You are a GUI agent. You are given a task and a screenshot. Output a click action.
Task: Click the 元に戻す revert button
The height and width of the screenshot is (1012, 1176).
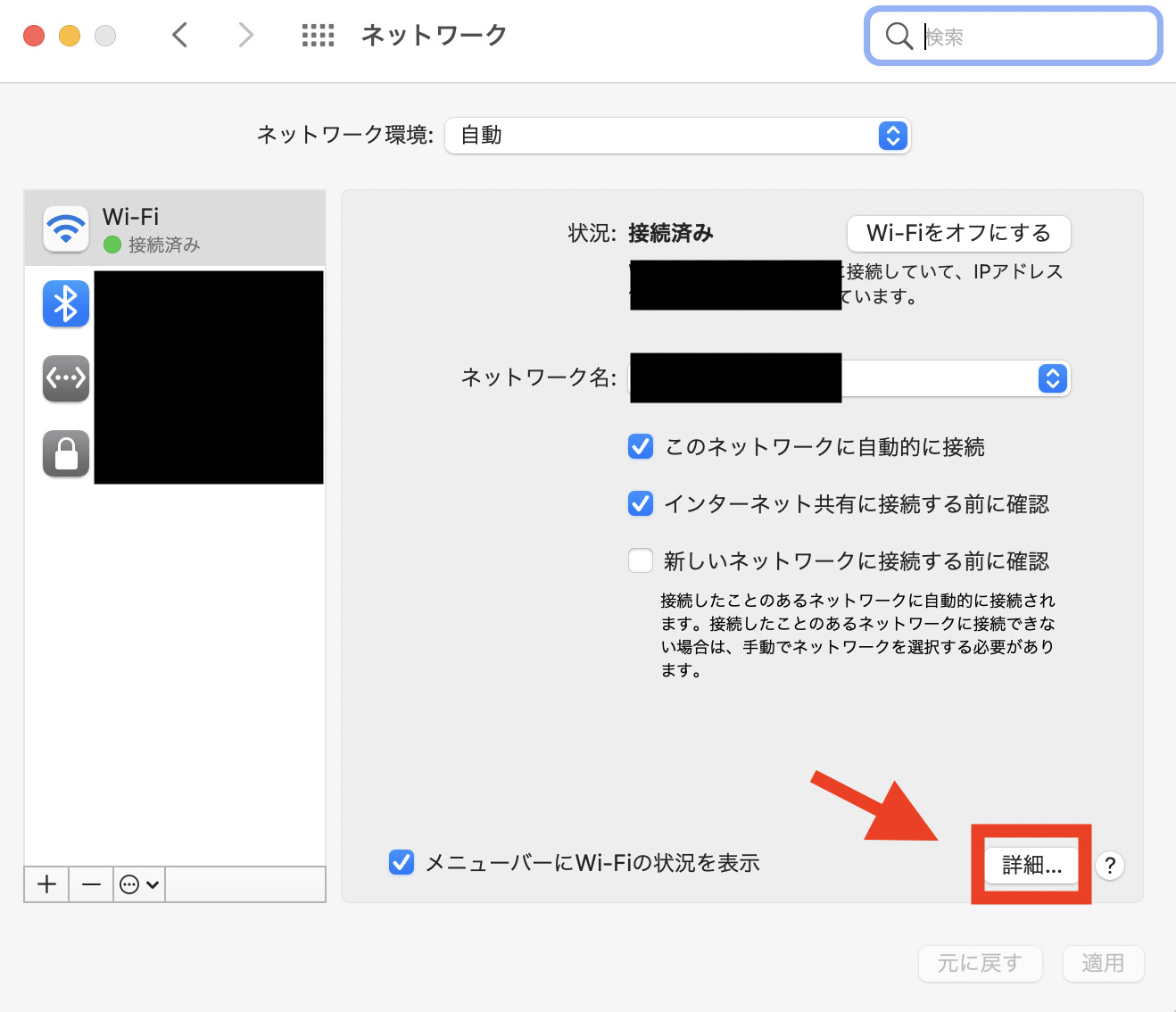(981, 963)
